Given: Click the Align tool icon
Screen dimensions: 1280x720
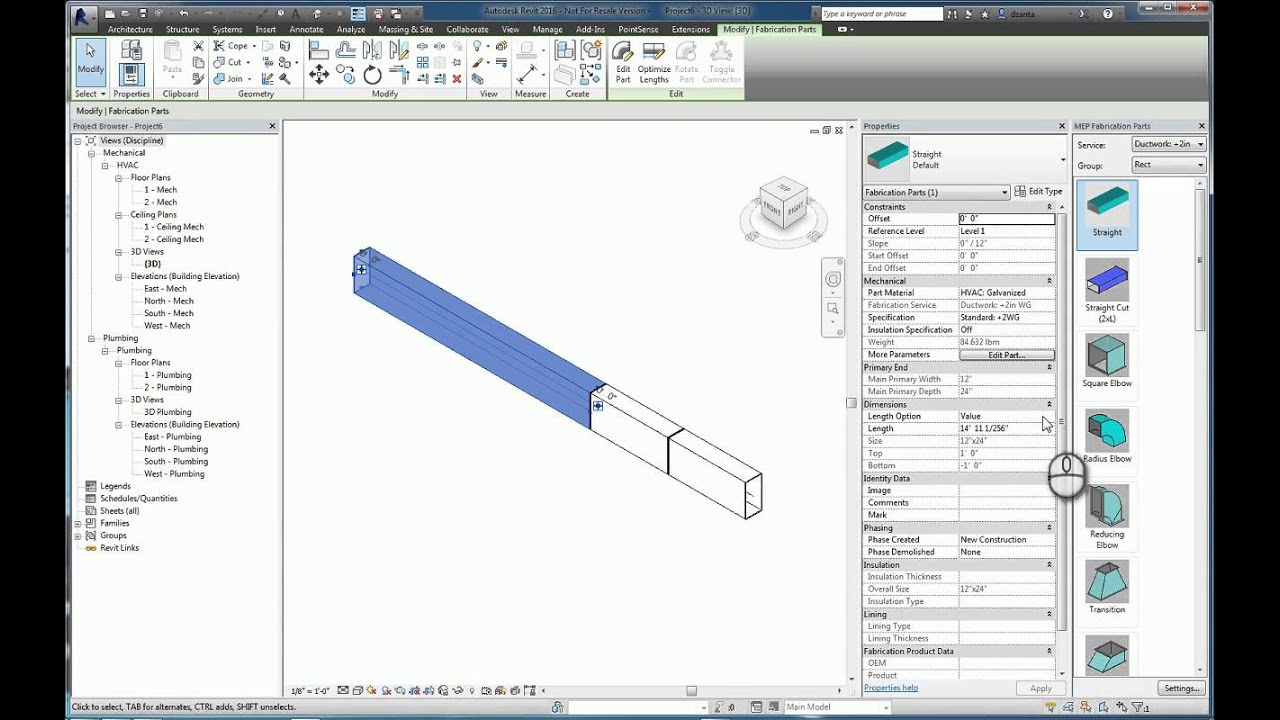Looking at the screenshot, I should coord(319,50).
